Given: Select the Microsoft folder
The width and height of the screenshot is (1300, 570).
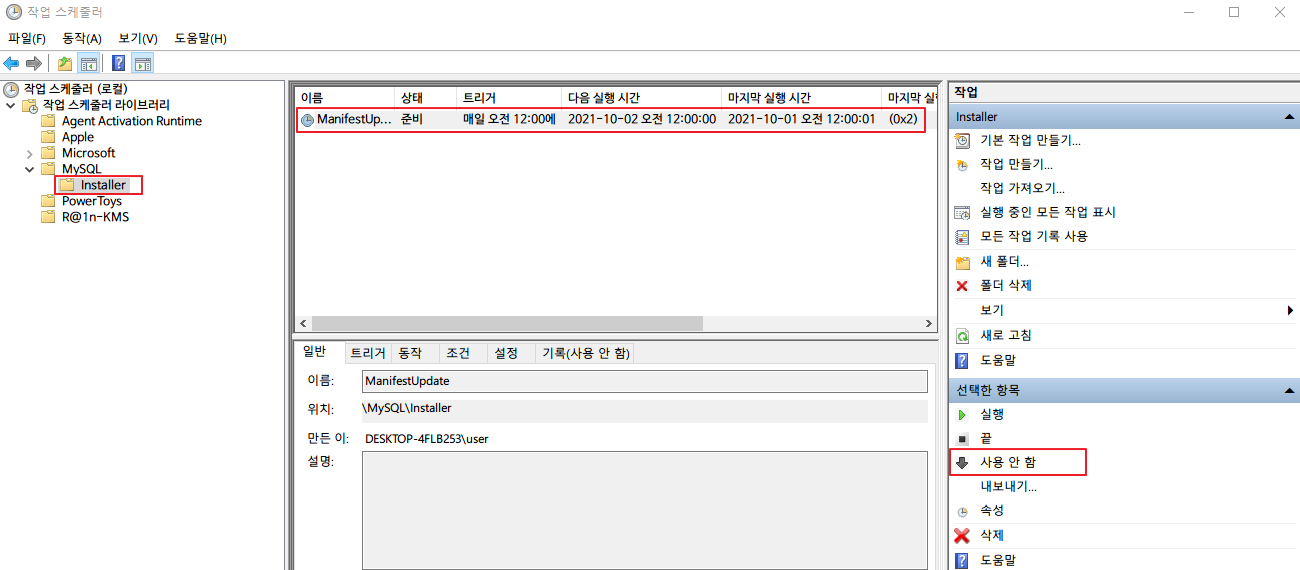Looking at the screenshot, I should (89, 153).
